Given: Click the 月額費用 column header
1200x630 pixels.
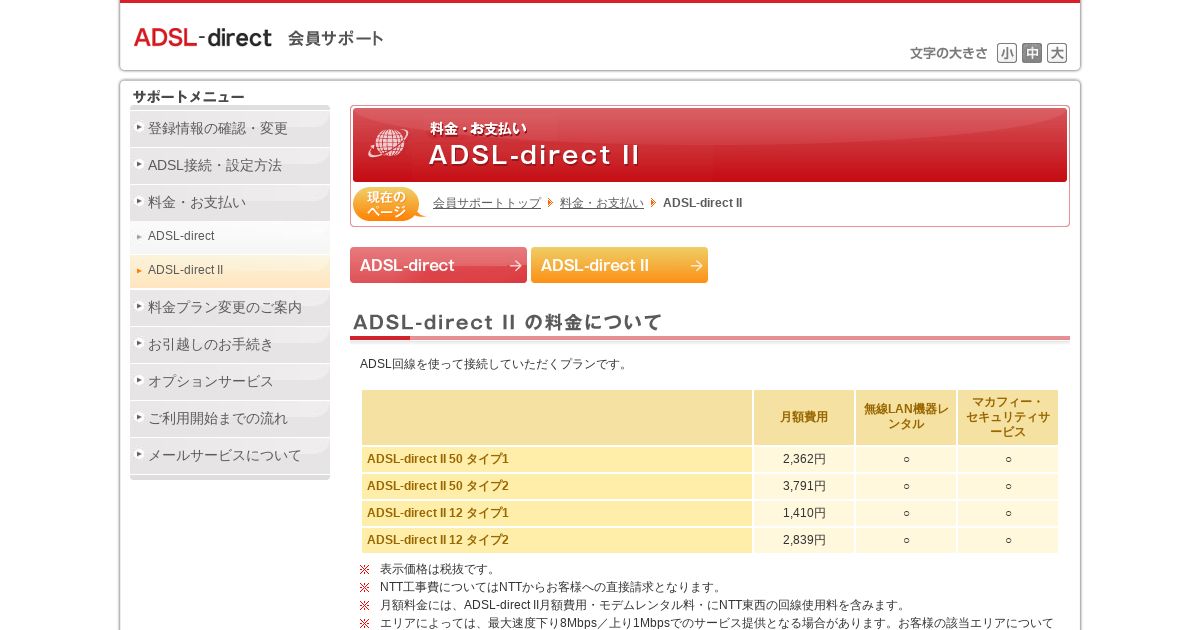Looking at the screenshot, I should coord(804,417).
